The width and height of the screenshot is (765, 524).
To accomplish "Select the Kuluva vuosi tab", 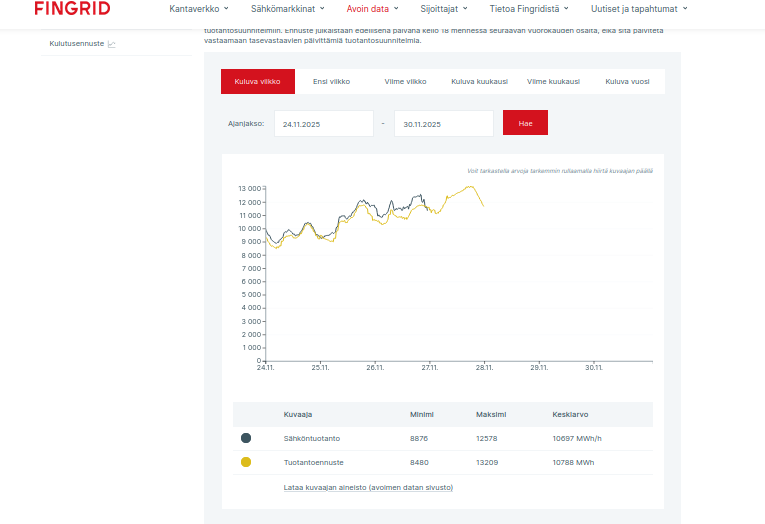I will (627, 82).
